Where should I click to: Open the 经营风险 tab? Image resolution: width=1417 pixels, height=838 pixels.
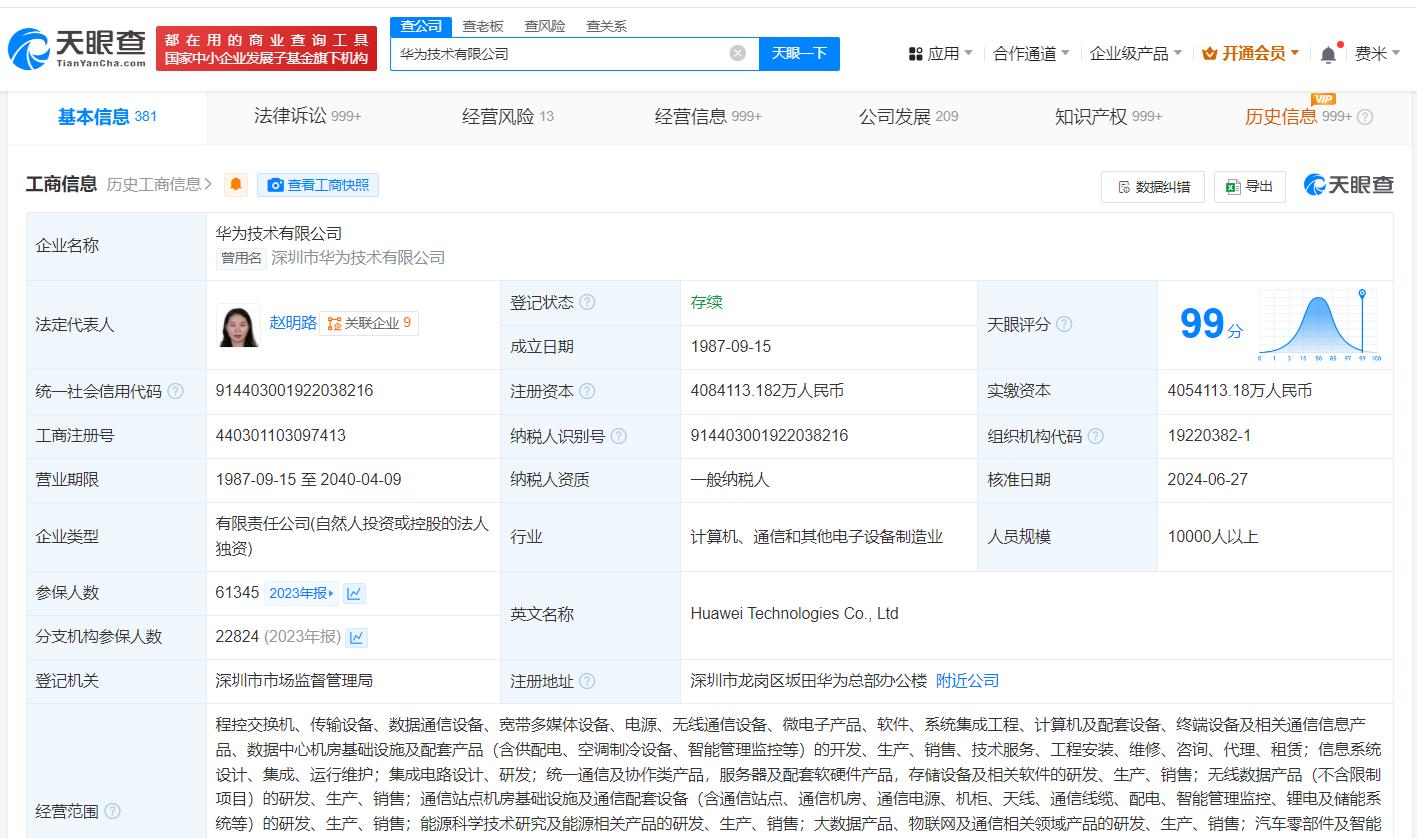[507, 117]
